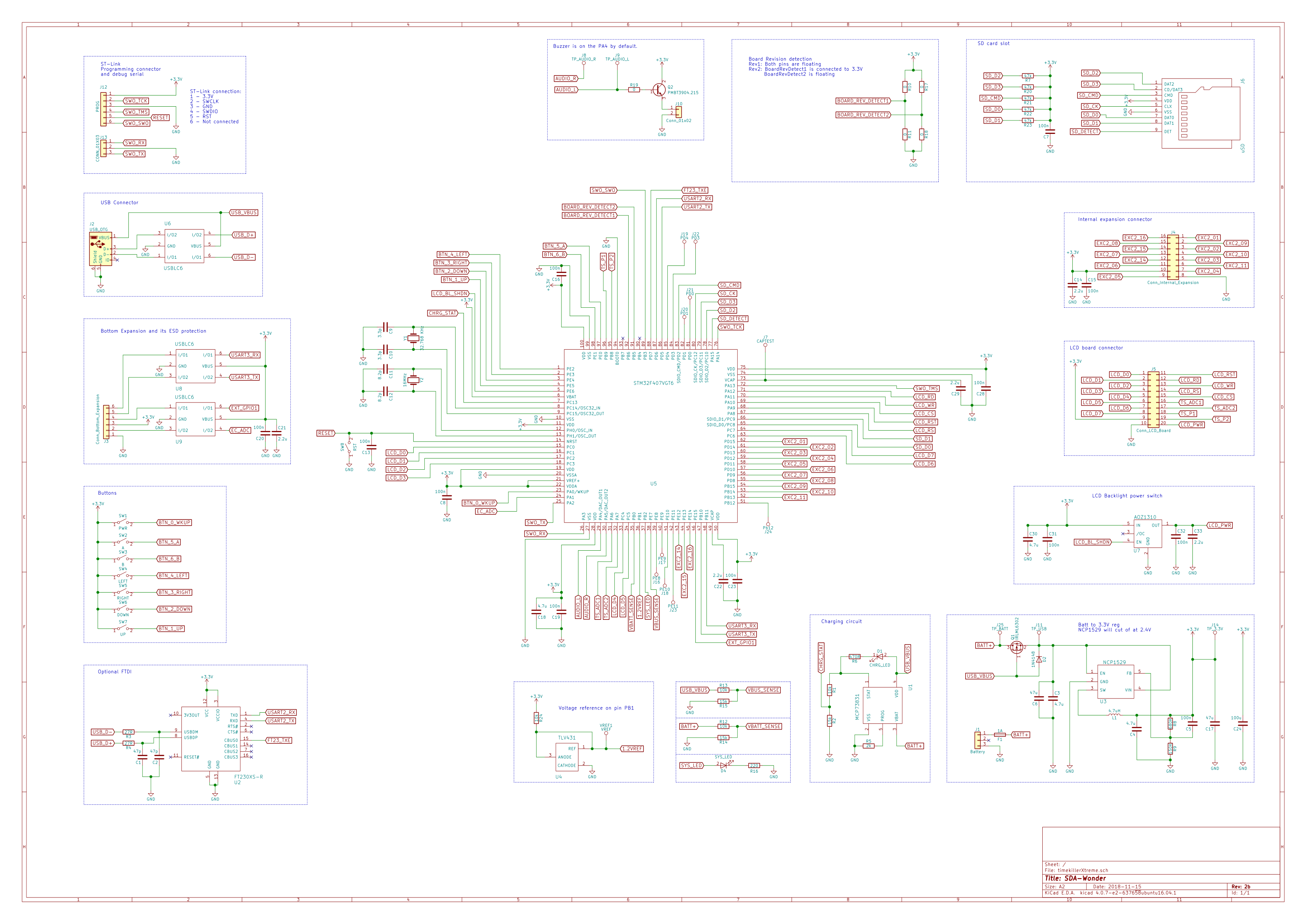Click the Conn_Internal_Expansion connector J4
Screen dimensions: 1307x924
(1173, 257)
